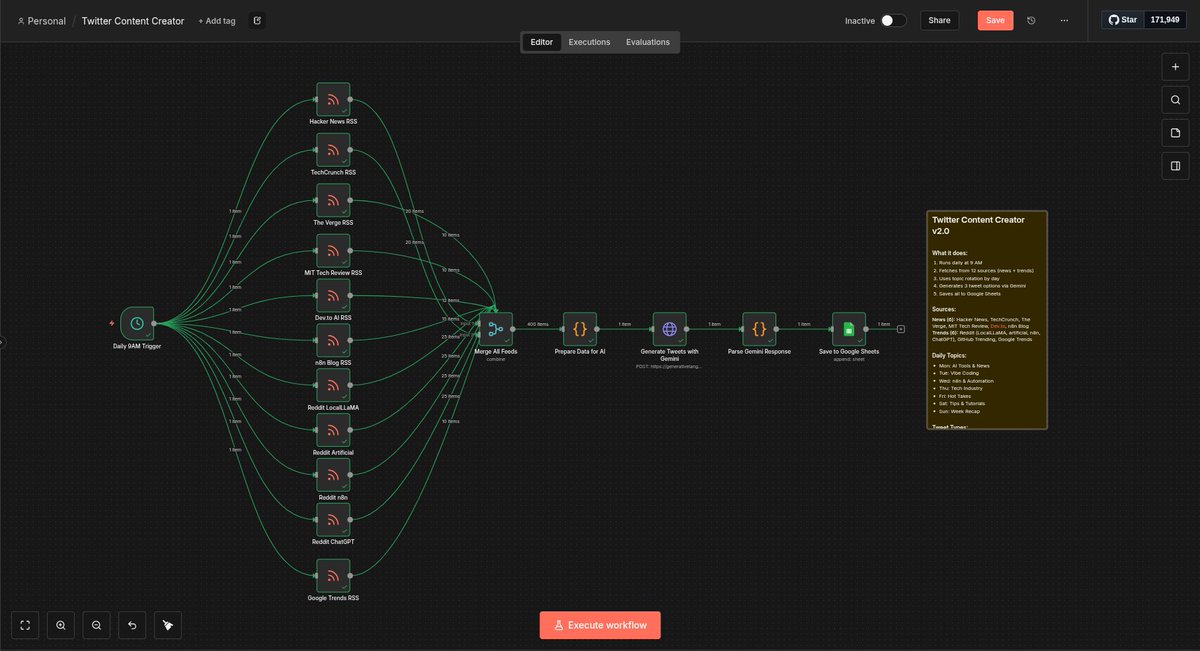Image resolution: width=1200 pixels, height=651 pixels.
Task: Select the Prepare Data for AI node
Action: coord(580,328)
